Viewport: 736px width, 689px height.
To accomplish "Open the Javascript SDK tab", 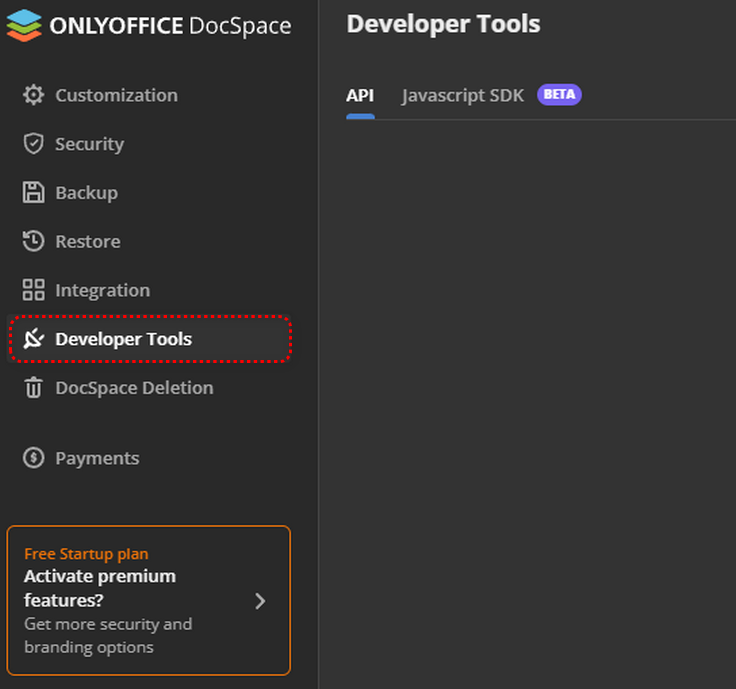I will coord(462,96).
